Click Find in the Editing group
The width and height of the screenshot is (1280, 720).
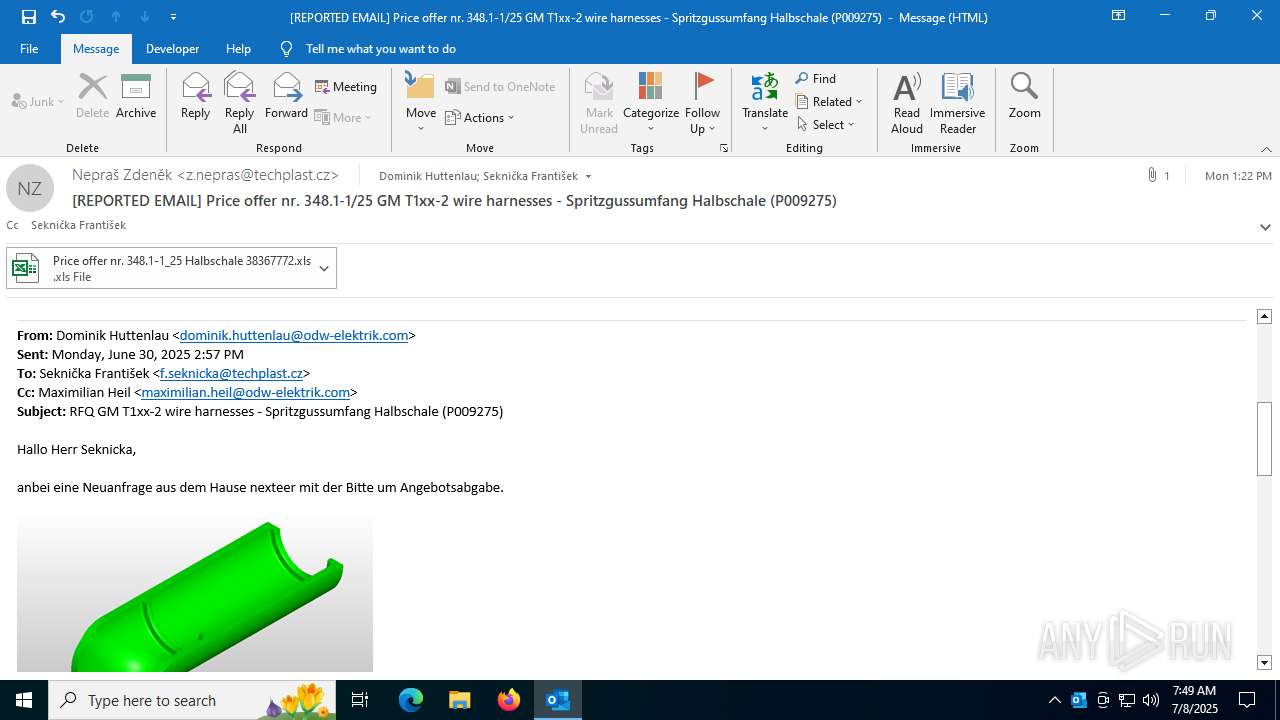pyautogui.click(x=816, y=79)
